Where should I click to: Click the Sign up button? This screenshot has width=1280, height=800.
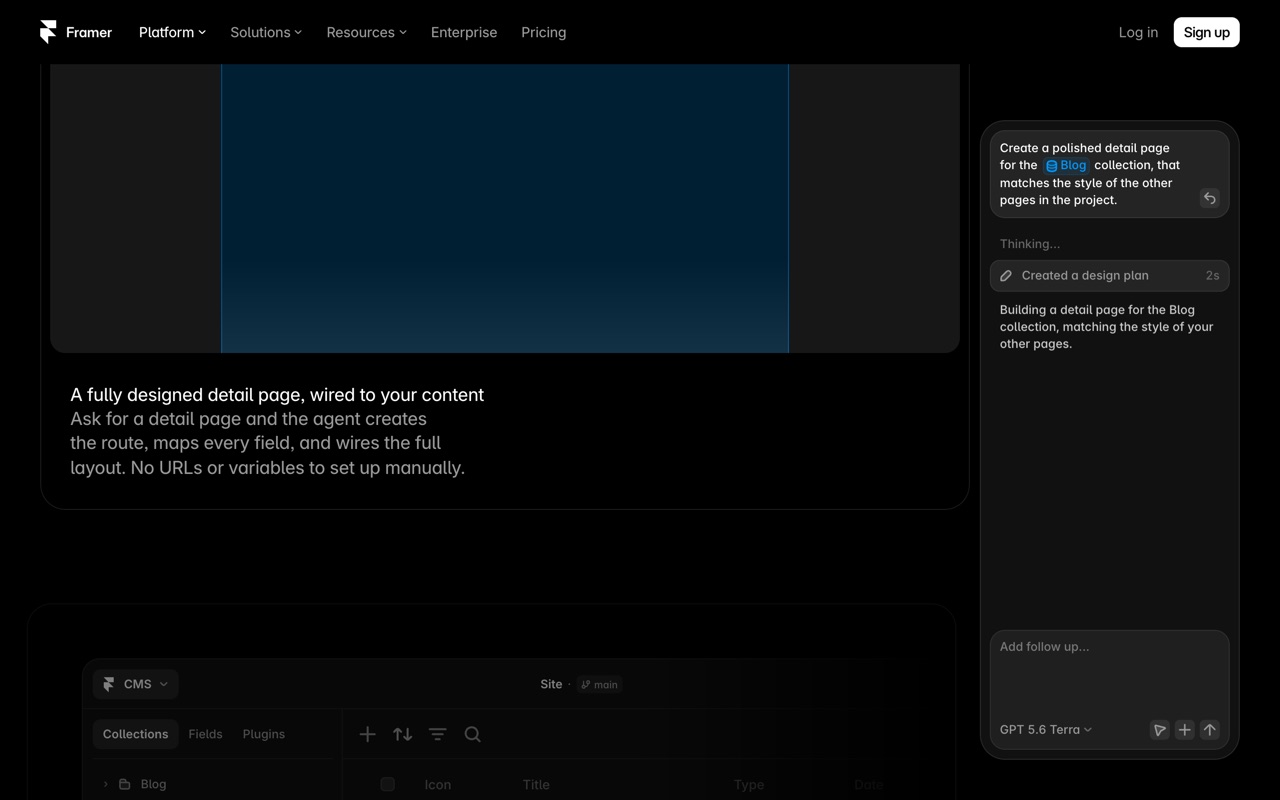coord(1206,32)
